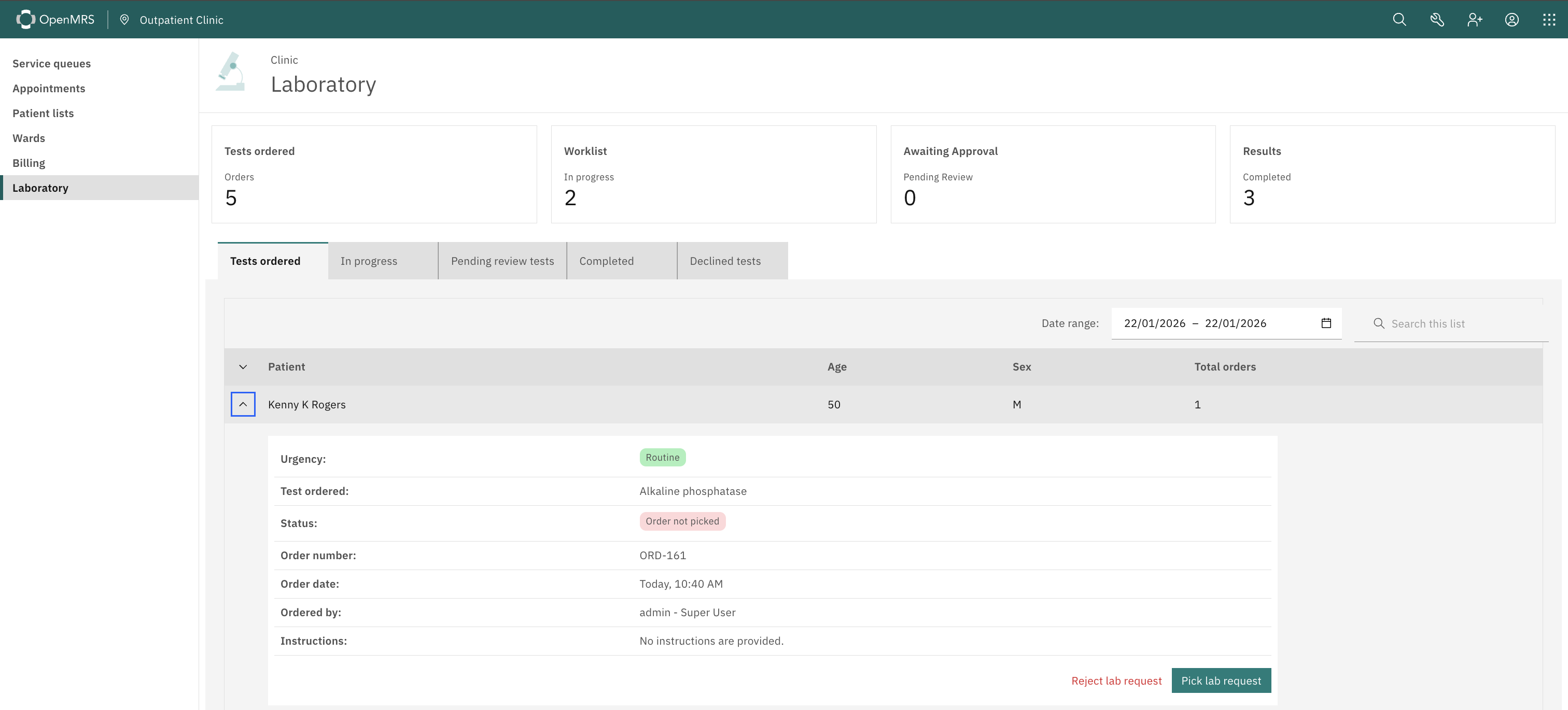Click Reject lab request

(1116, 681)
